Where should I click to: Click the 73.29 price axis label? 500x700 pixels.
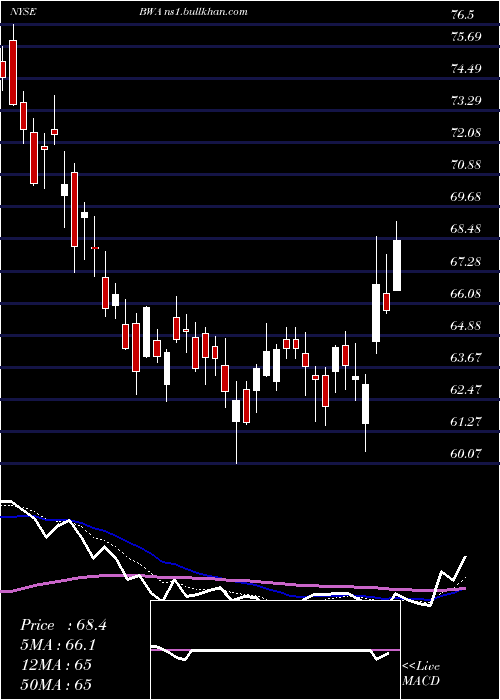pos(466,100)
